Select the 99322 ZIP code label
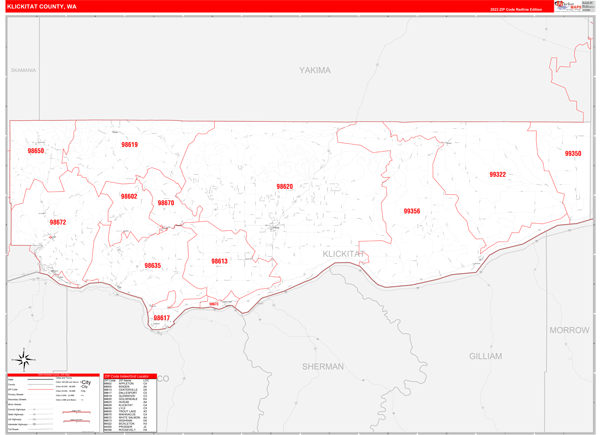Viewport: 600px width, 435px height. (497, 175)
